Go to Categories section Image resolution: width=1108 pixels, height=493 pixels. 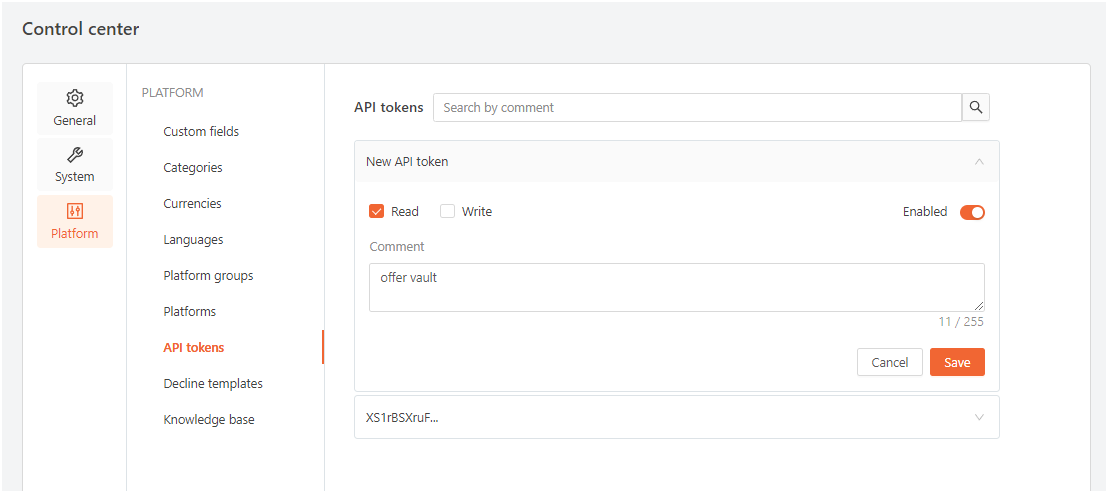tap(193, 167)
